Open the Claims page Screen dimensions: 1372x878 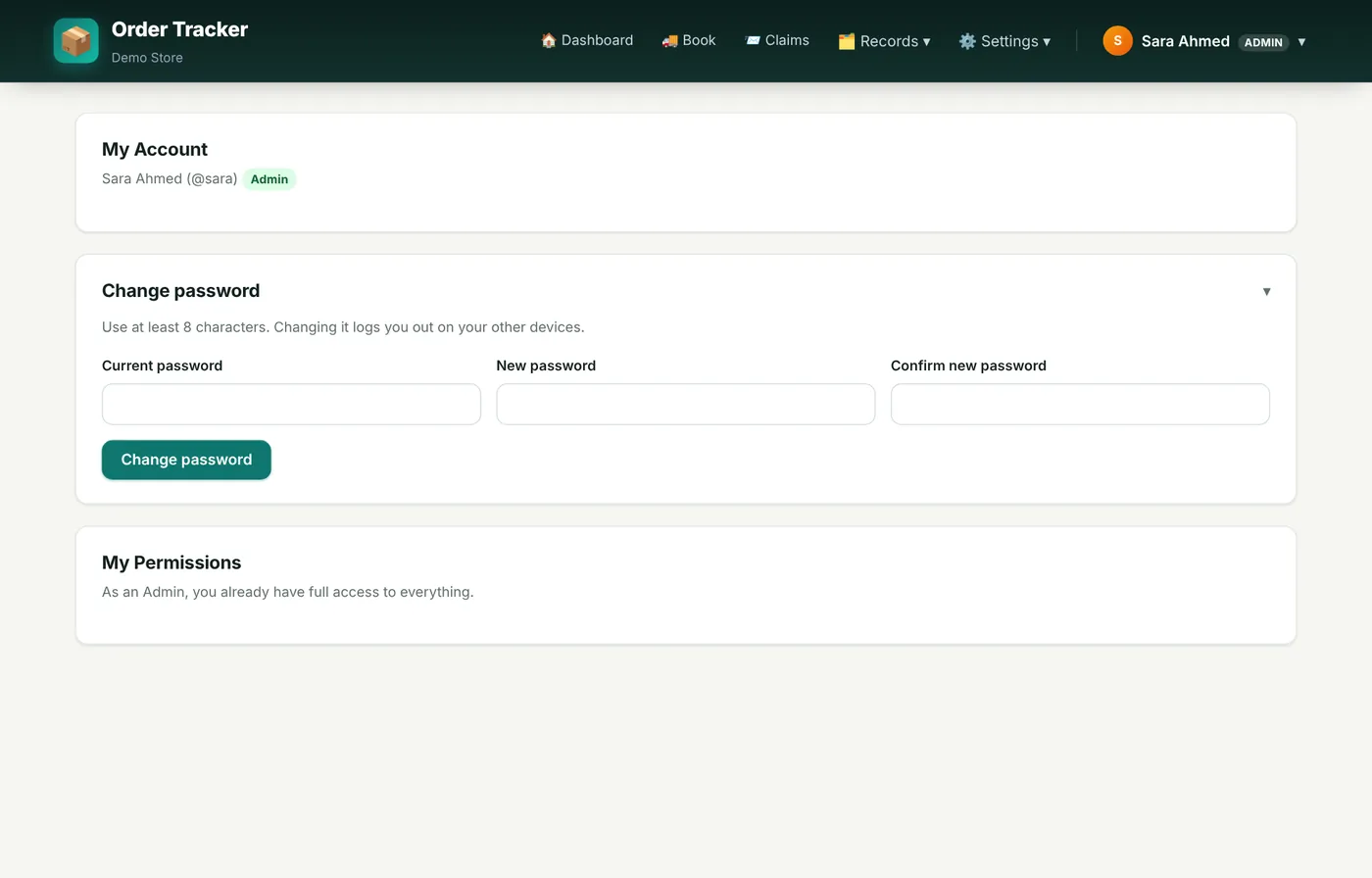[x=777, y=40]
